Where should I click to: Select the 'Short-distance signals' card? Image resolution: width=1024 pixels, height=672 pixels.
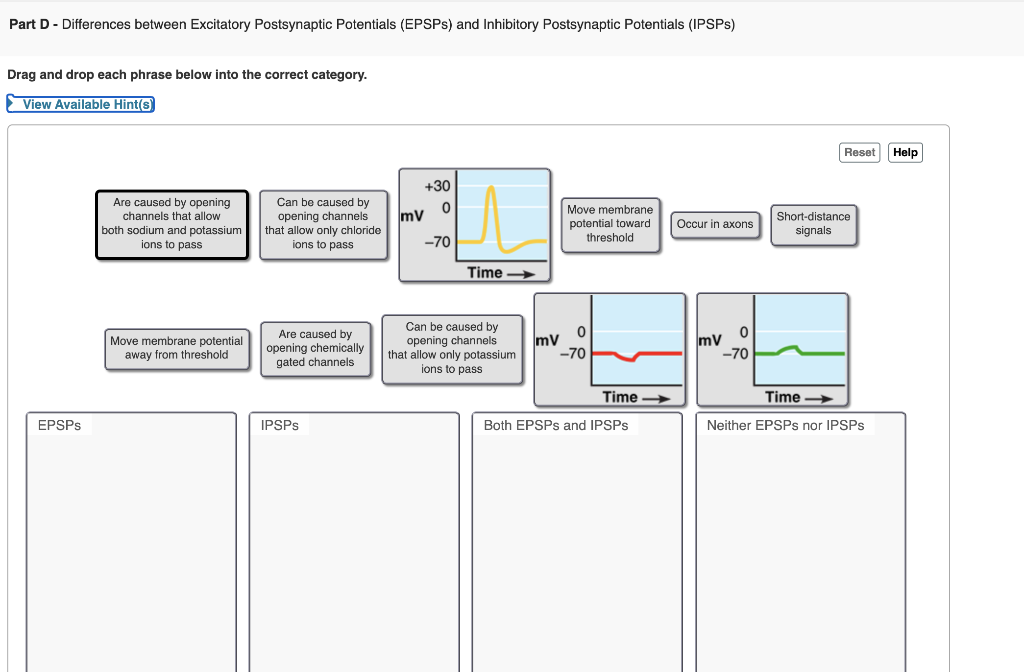tap(813, 225)
